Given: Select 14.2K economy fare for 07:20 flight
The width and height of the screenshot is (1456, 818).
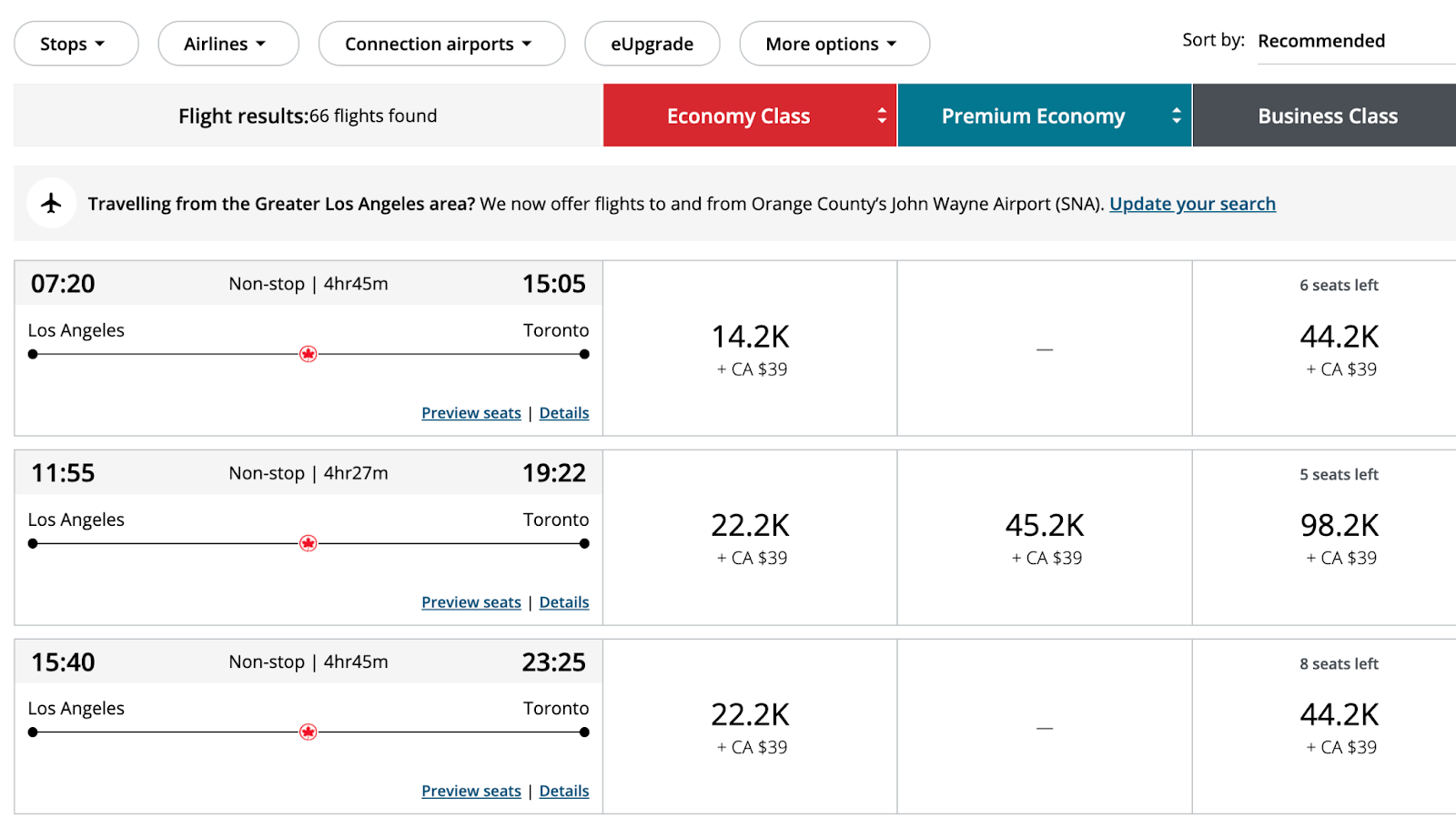Looking at the screenshot, I should coord(750,348).
